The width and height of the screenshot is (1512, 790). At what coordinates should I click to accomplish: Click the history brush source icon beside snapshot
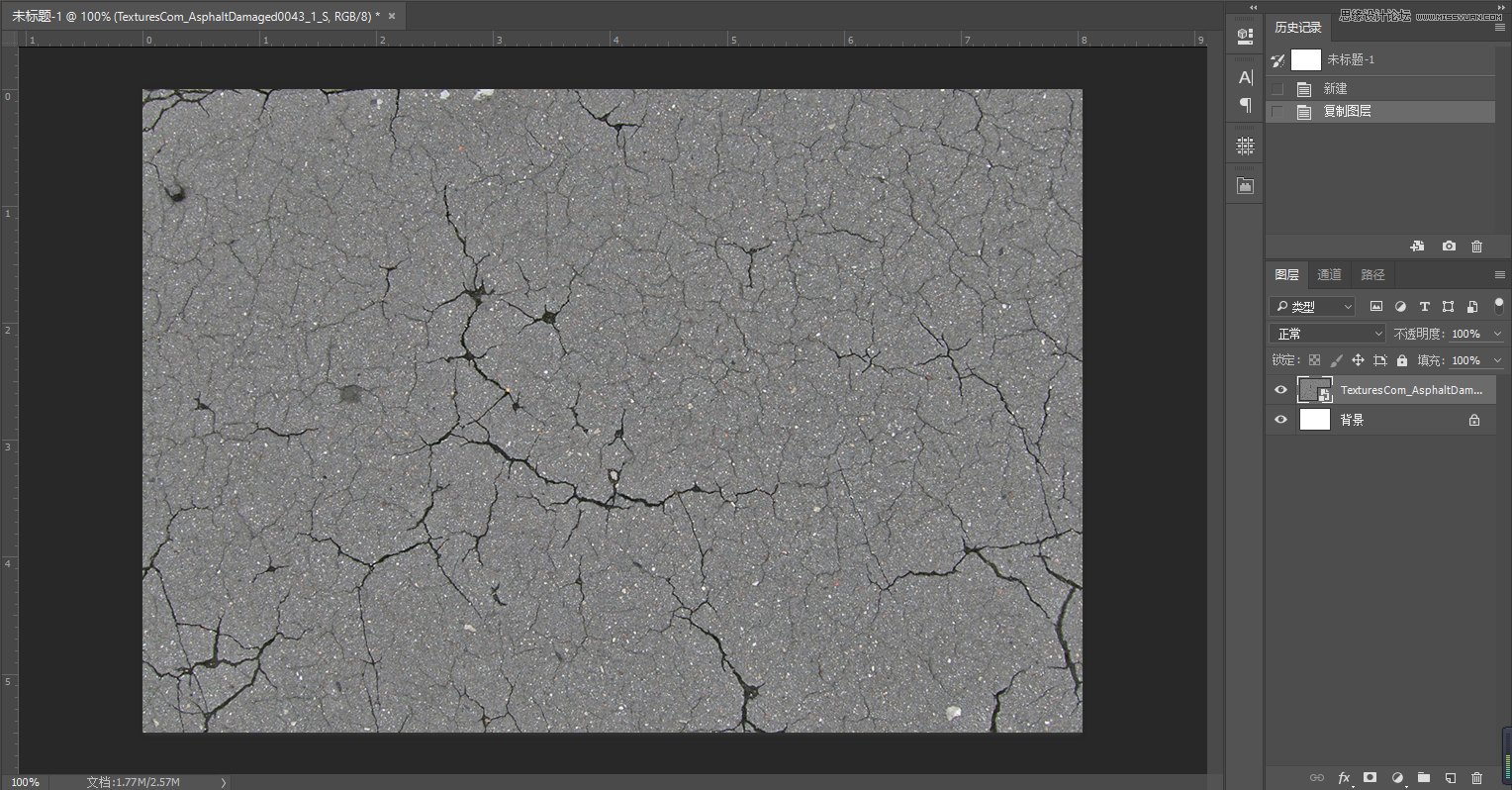(x=1277, y=60)
